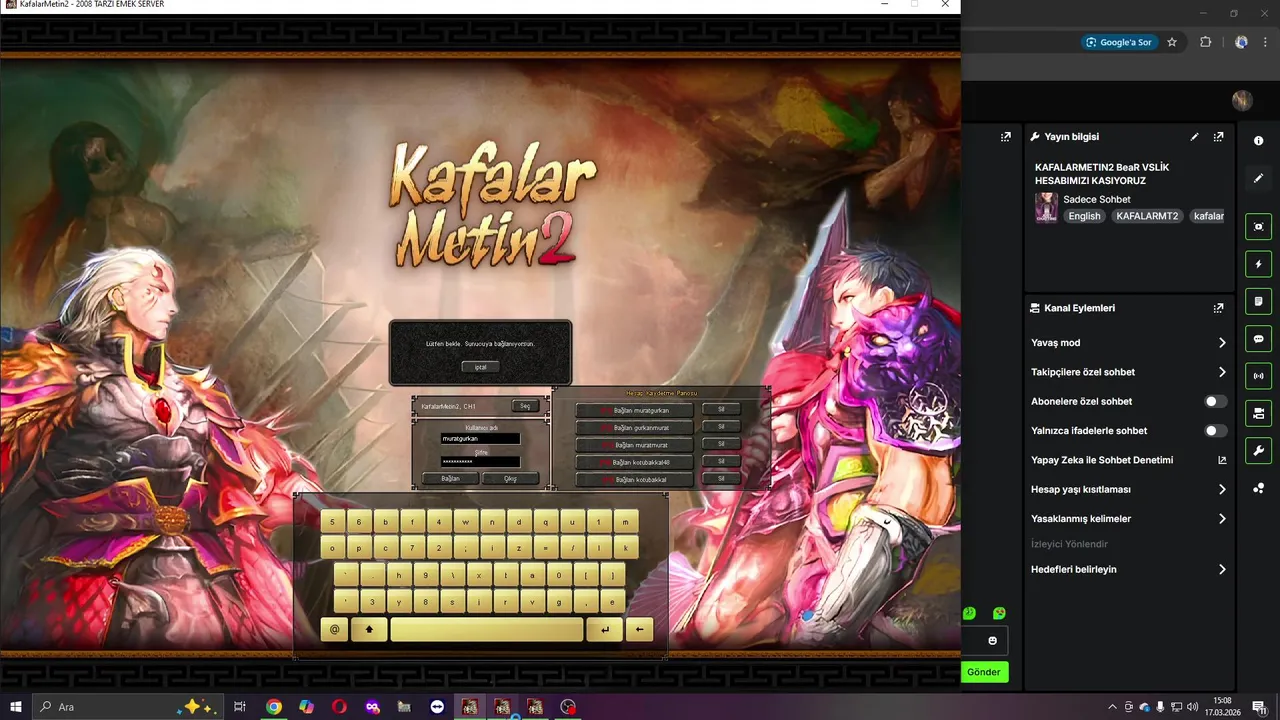Delete saved account kotubakkal48 with Sil
1280x720 pixels.
(x=721, y=462)
